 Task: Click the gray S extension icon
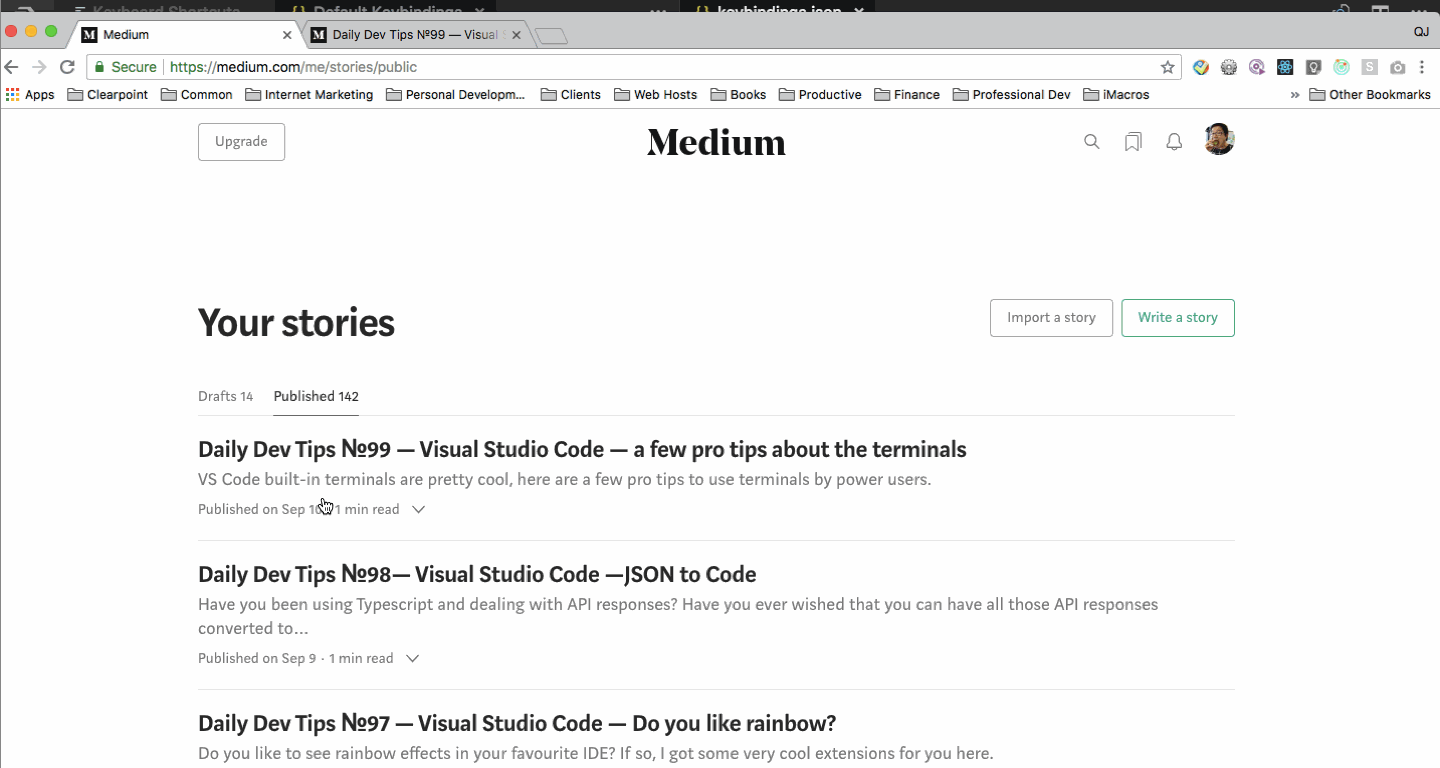(1370, 67)
